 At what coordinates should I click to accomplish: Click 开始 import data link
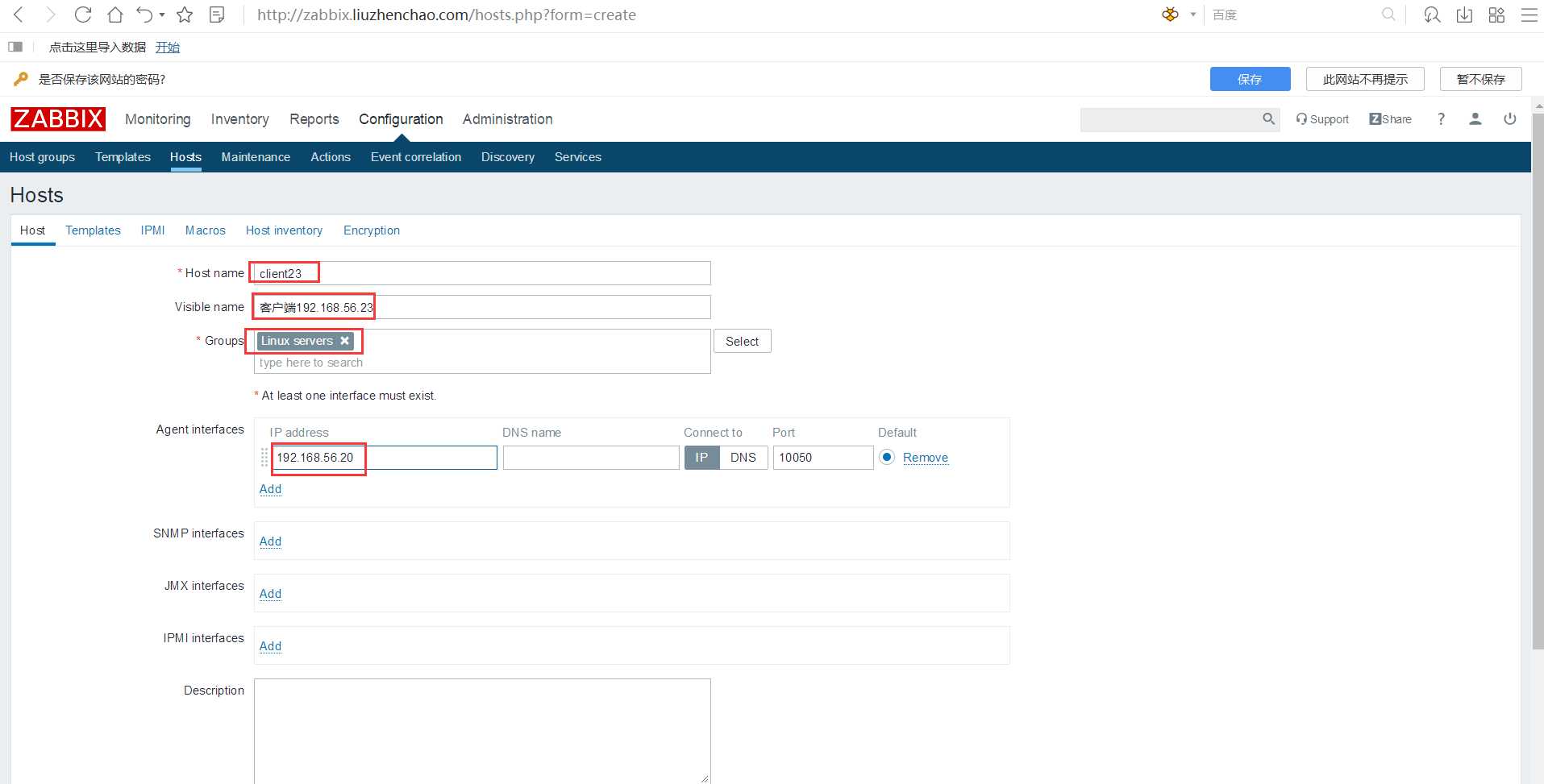168,47
